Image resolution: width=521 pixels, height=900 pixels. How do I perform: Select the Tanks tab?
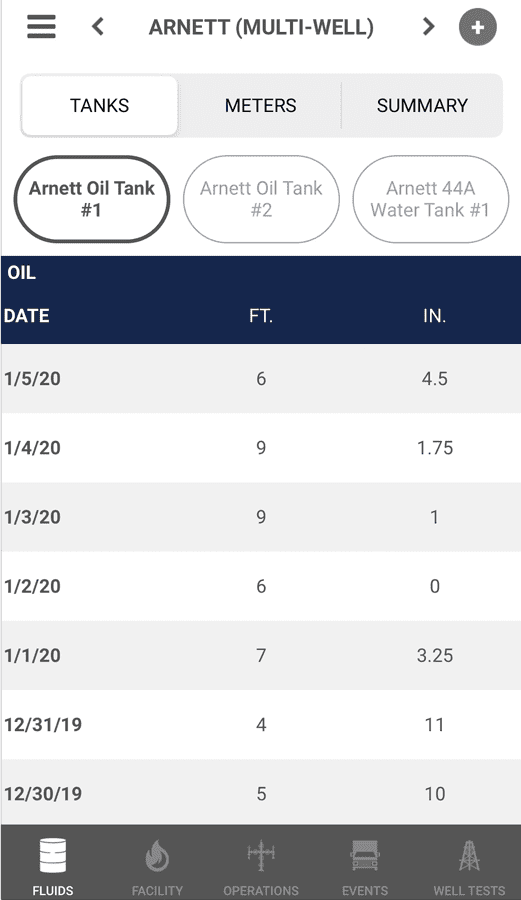pos(99,106)
